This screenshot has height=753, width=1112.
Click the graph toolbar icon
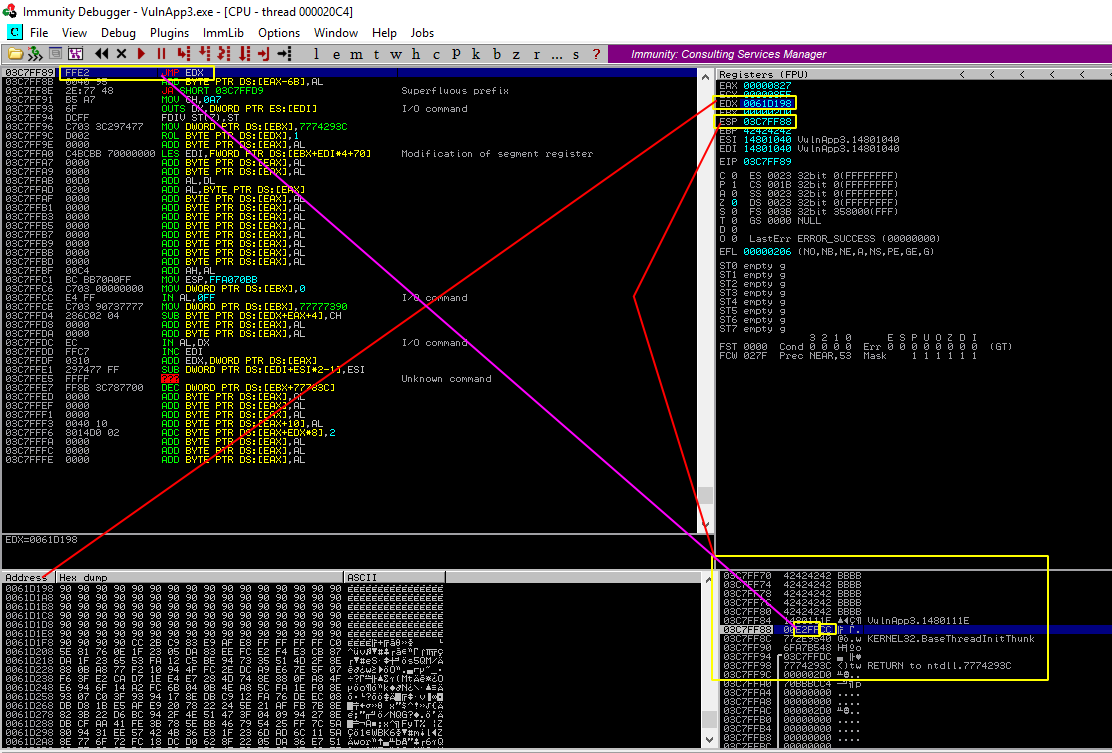click(75, 54)
